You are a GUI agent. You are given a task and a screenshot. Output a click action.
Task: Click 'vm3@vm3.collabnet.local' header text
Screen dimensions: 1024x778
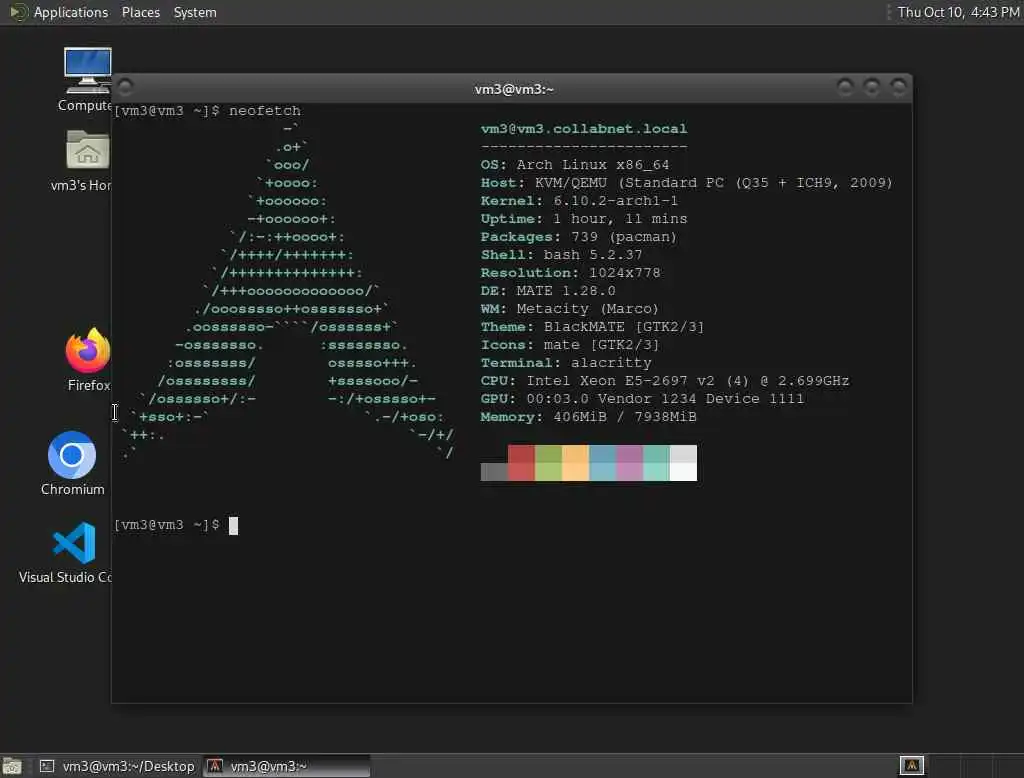(584, 129)
